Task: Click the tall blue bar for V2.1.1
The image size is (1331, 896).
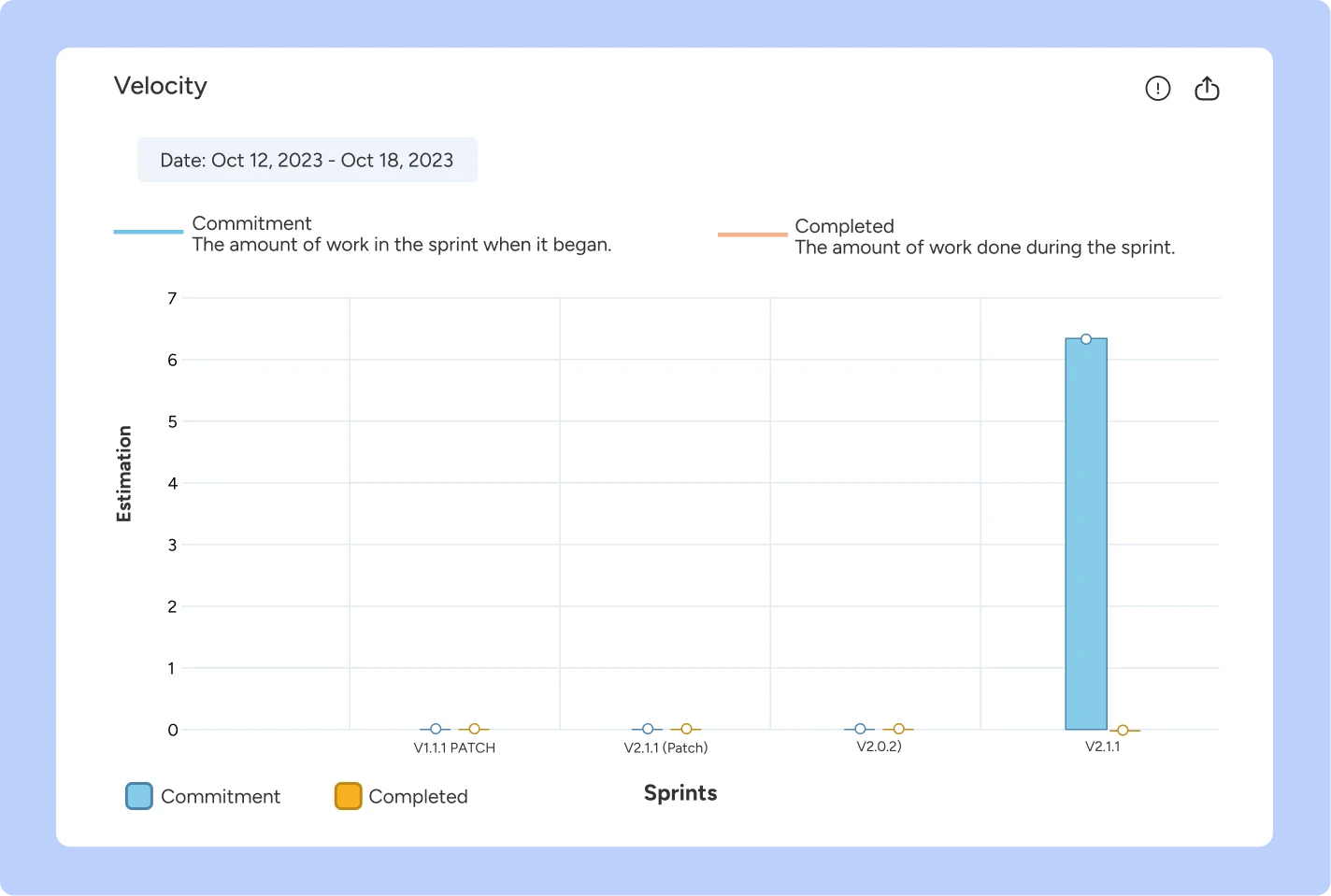Action: pos(1085,533)
